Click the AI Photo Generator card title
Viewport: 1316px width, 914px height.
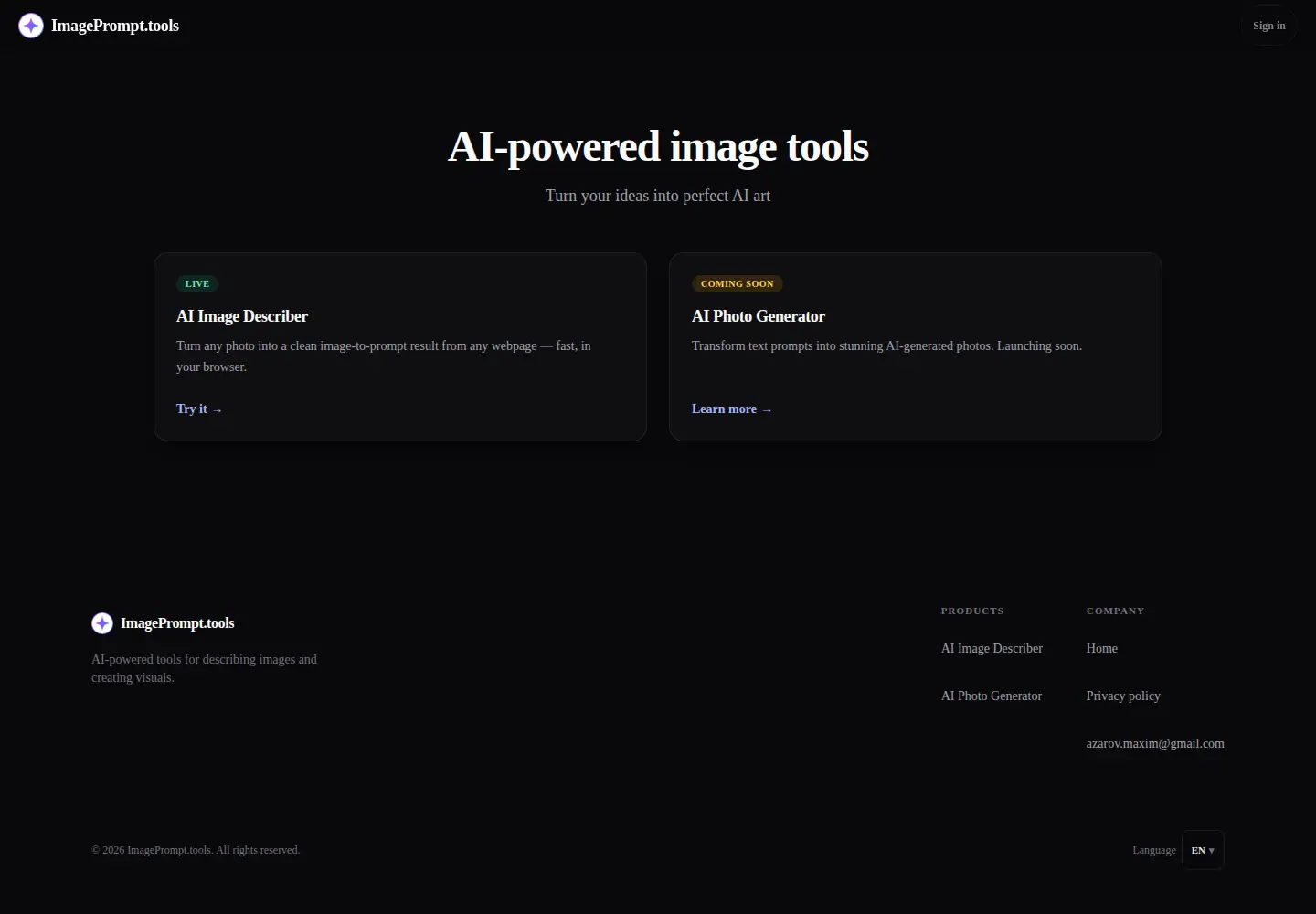(x=759, y=316)
